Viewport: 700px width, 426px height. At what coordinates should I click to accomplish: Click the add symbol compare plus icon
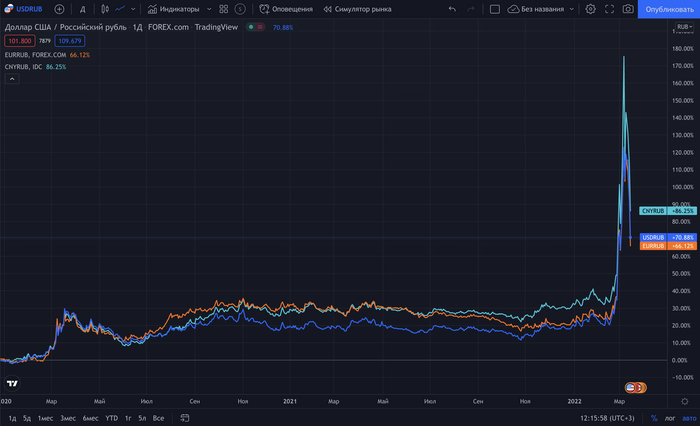click(x=59, y=9)
